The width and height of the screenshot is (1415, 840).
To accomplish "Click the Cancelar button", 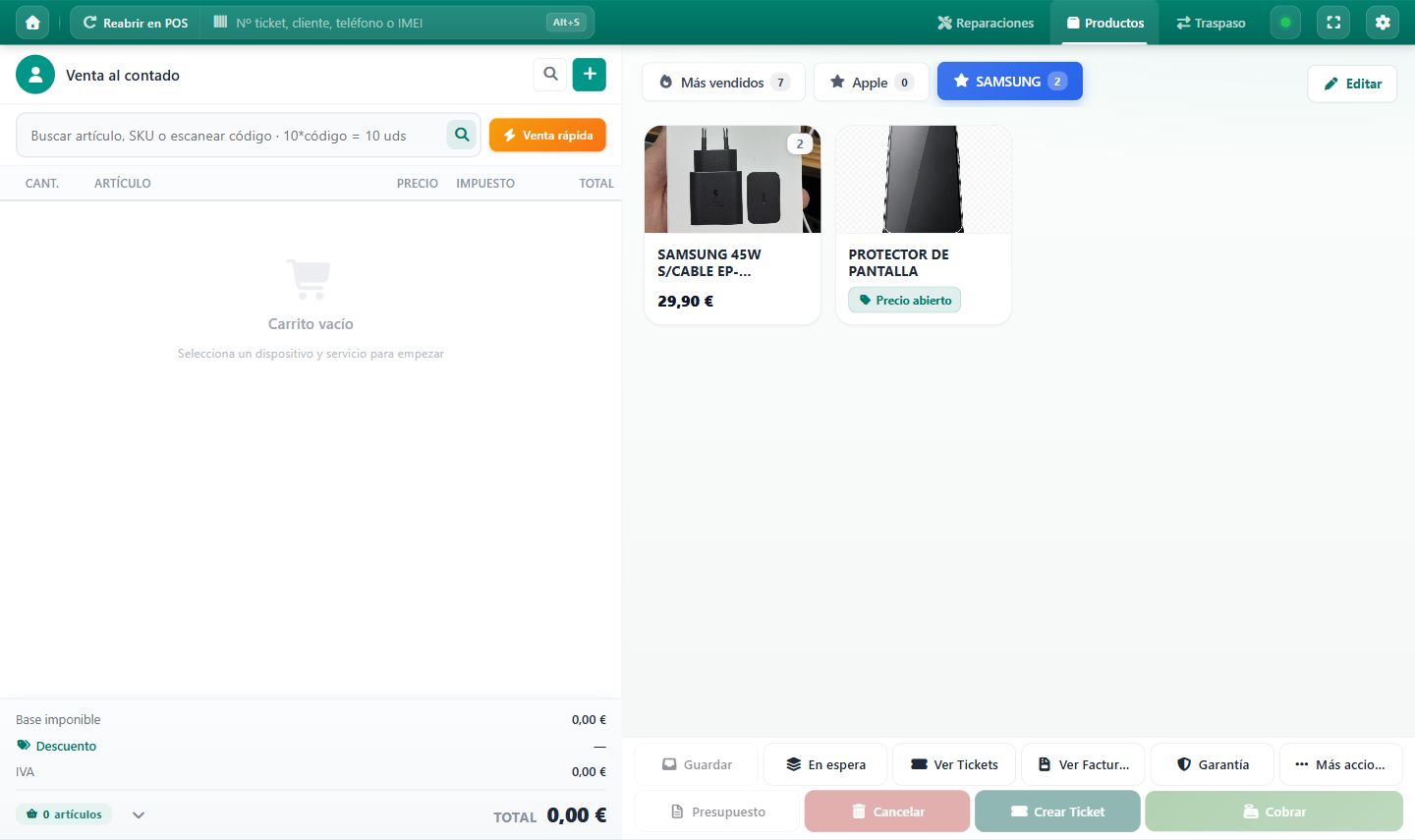I will pos(887,812).
